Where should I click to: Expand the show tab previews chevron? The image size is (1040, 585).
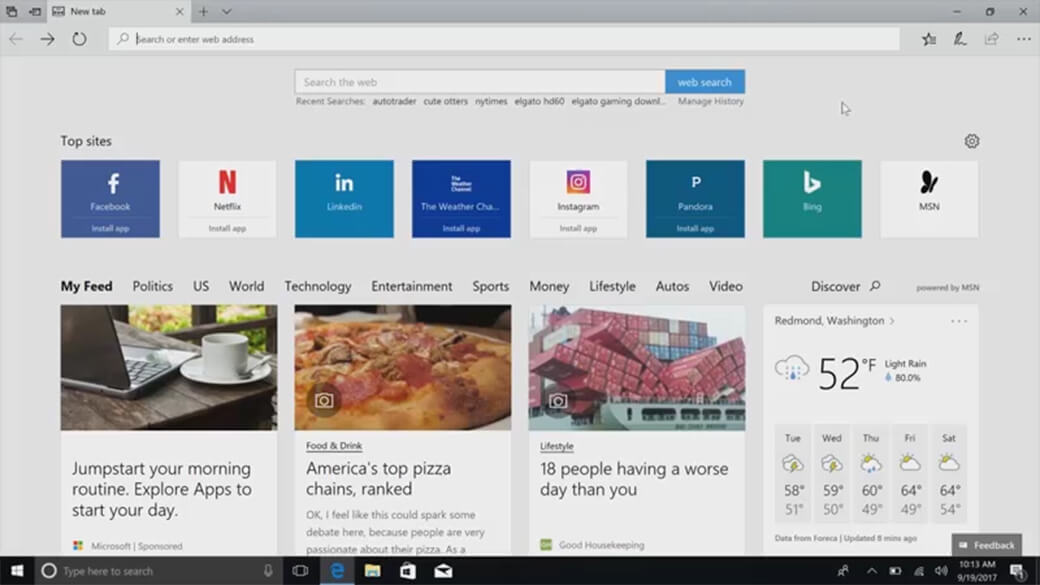pyautogui.click(x=227, y=12)
